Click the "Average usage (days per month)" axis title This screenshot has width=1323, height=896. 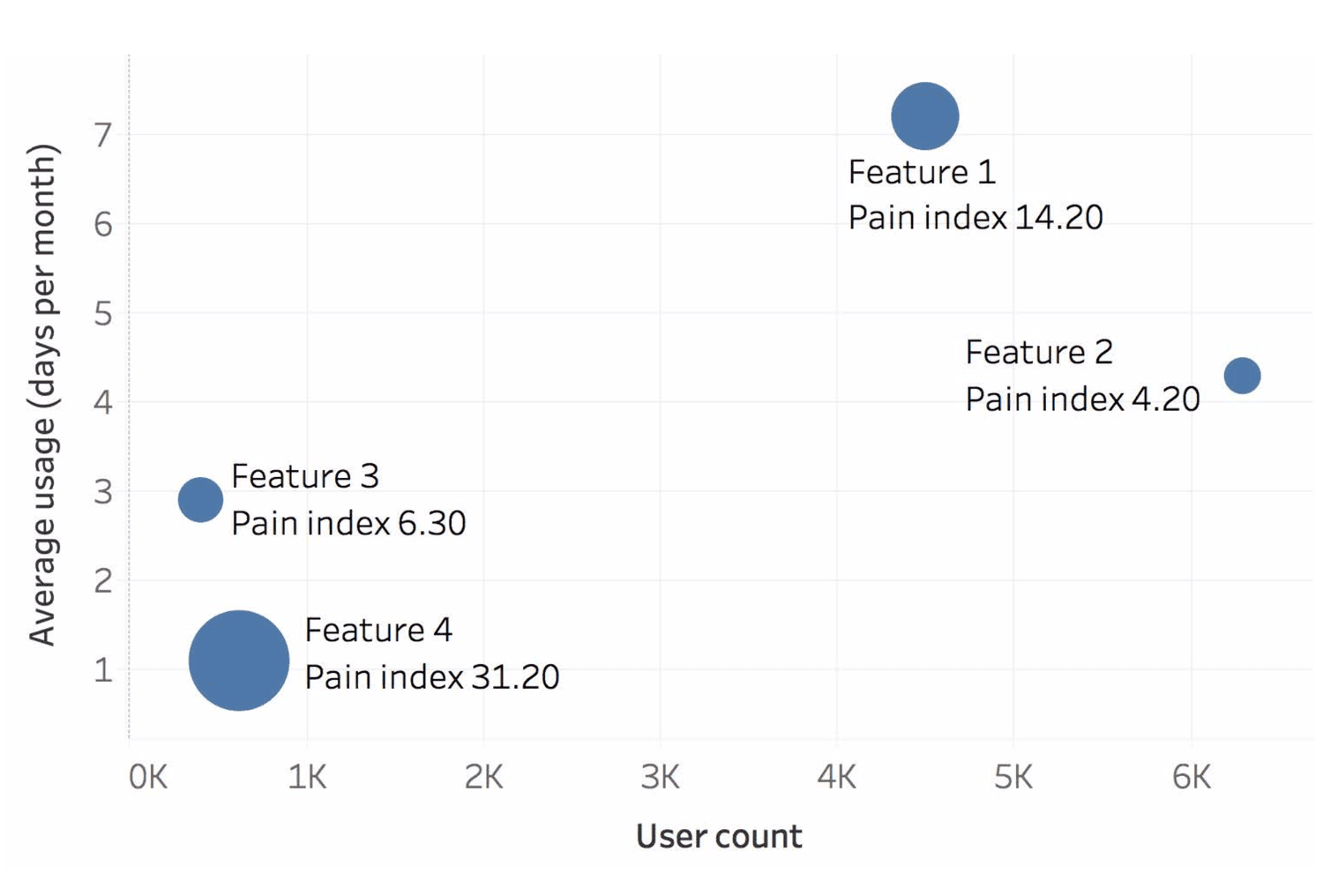(42, 394)
